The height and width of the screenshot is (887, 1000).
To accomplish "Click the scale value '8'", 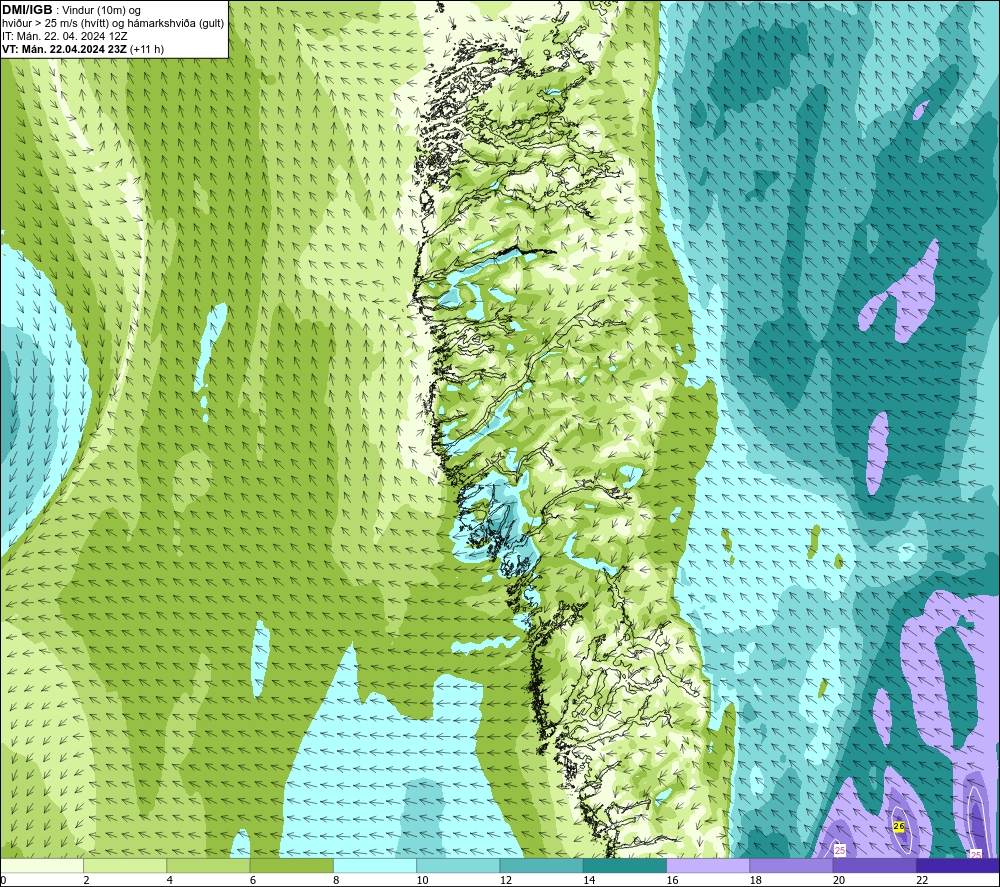I will pos(336,880).
